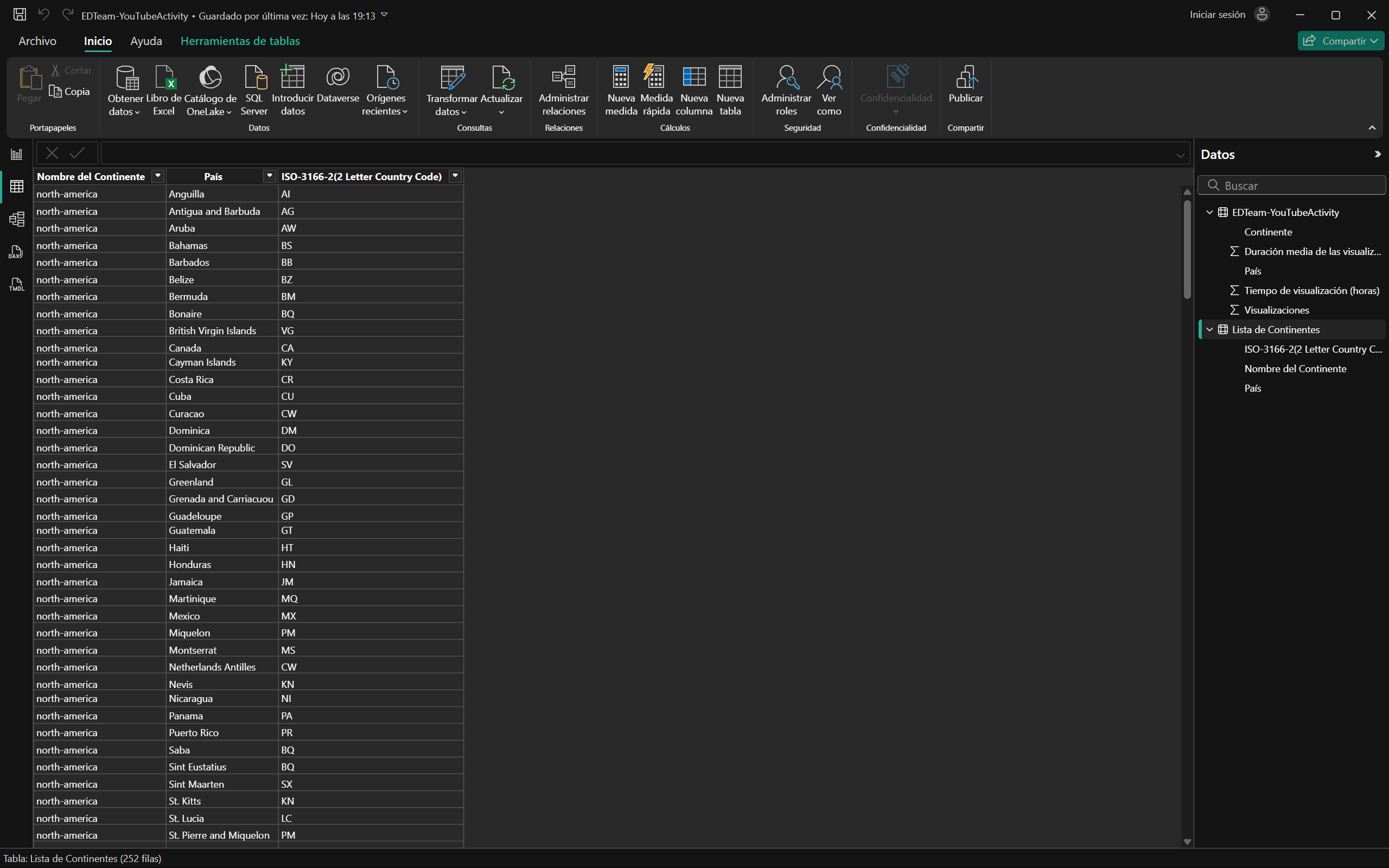The height and width of the screenshot is (868, 1389).
Task: Switch to Herramientas de tablas tab
Action: click(240, 41)
